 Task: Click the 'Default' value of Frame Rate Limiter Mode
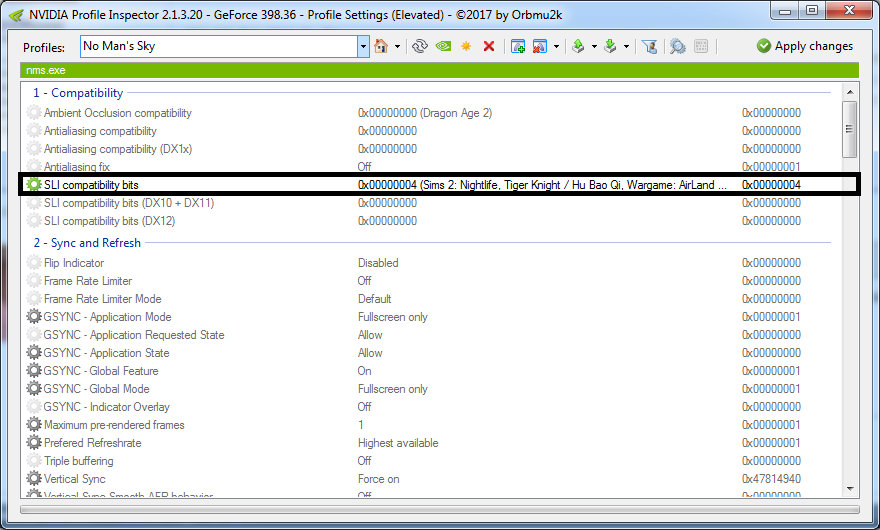tap(374, 299)
